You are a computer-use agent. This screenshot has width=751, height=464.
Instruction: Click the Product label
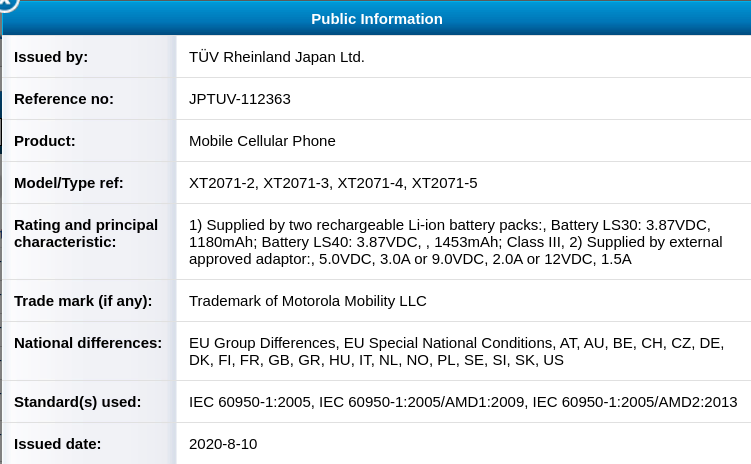[x=45, y=141]
